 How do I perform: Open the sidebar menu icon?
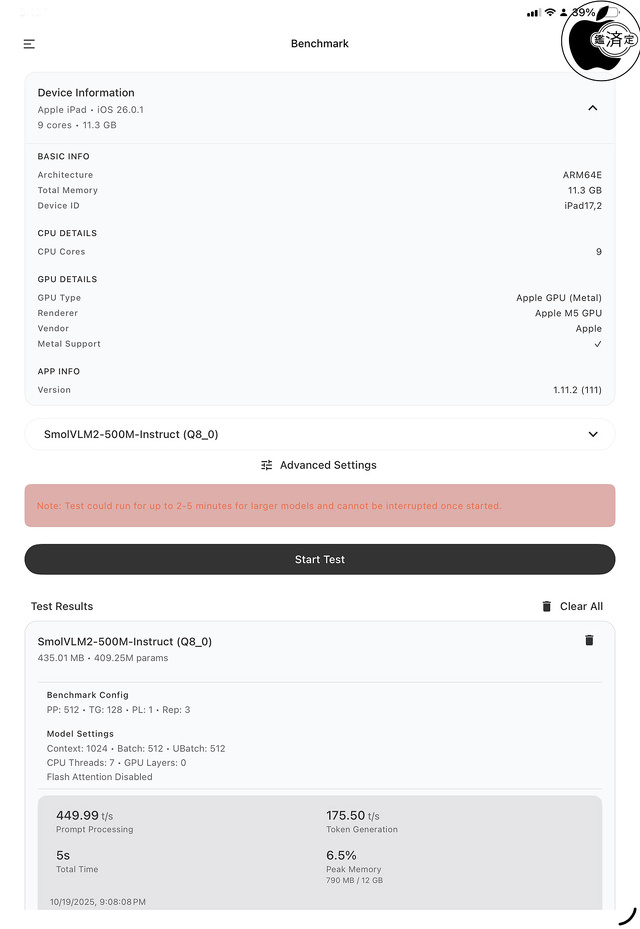pyautogui.click(x=29, y=43)
